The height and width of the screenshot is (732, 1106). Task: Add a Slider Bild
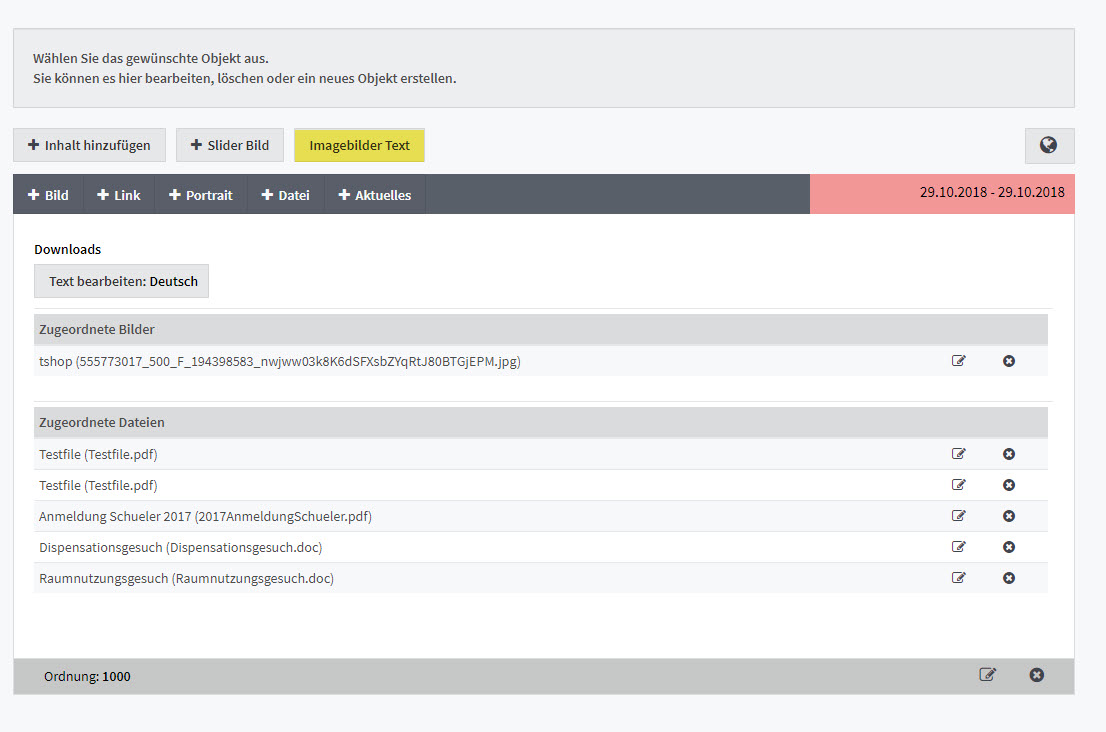point(230,145)
